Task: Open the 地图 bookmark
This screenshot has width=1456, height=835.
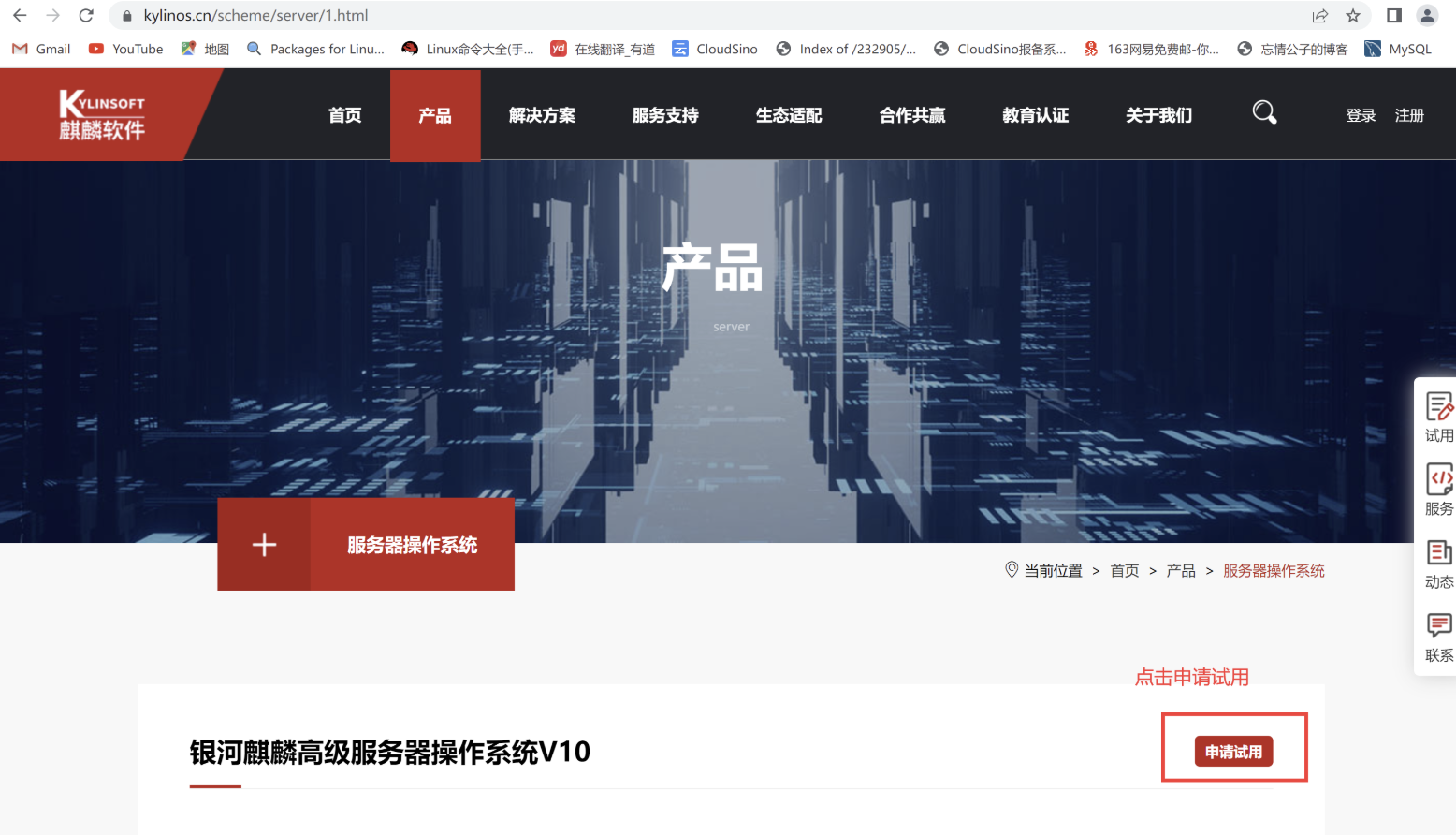Action: [205, 49]
